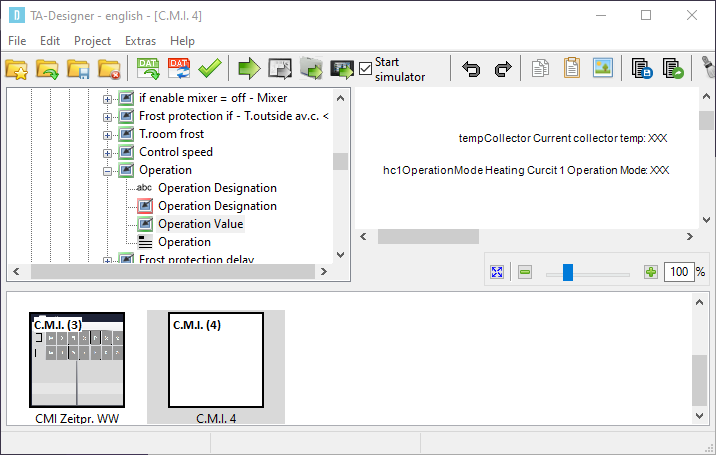
Task: Collapse the Operation tree node
Action: [108, 170]
